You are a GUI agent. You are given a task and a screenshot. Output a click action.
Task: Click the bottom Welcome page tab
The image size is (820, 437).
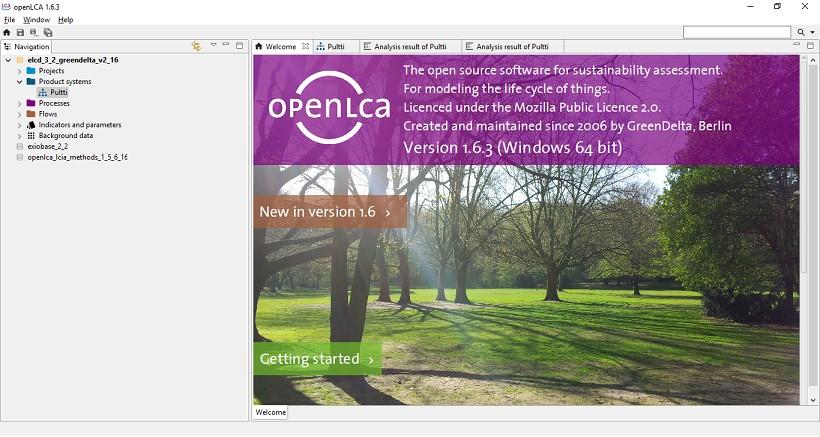coord(271,412)
